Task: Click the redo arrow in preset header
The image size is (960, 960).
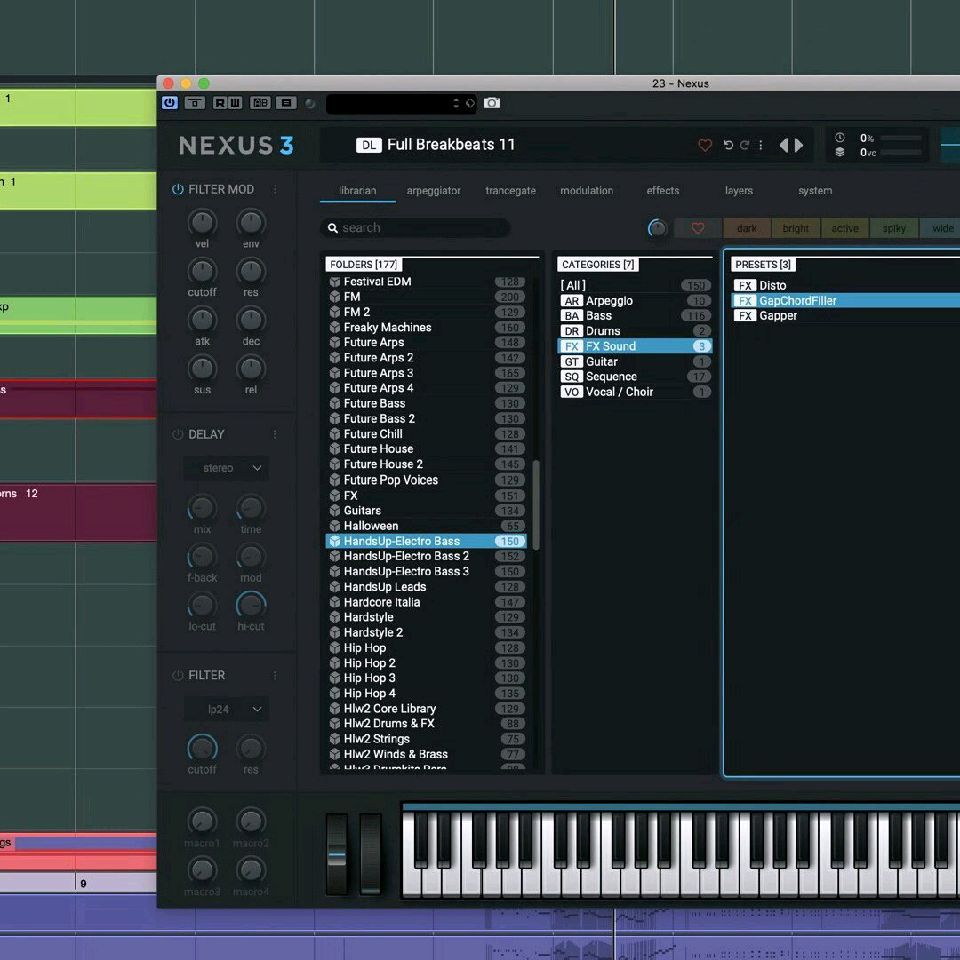Action: pyautogui.click(x=744, y=145)
